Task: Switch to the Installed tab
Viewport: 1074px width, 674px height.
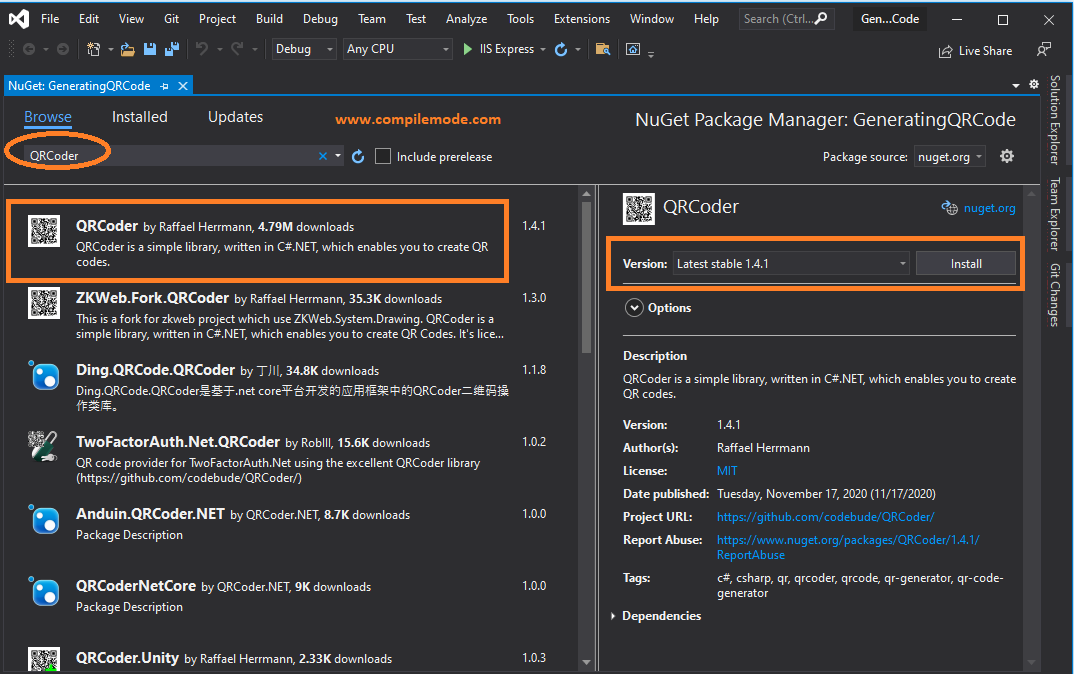Action: point(139,116)
